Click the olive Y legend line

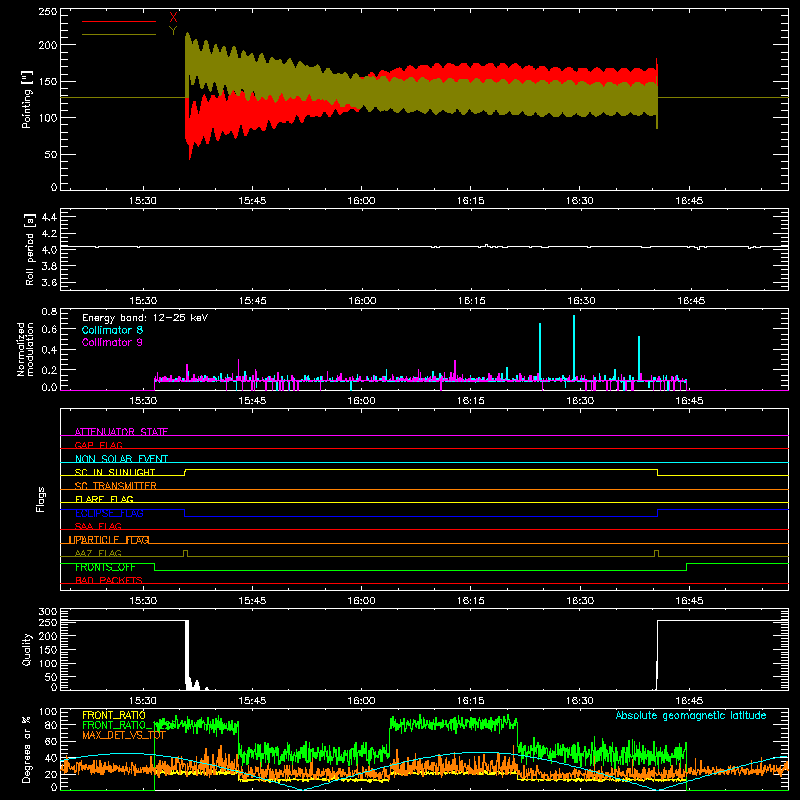tap(119, 34)
